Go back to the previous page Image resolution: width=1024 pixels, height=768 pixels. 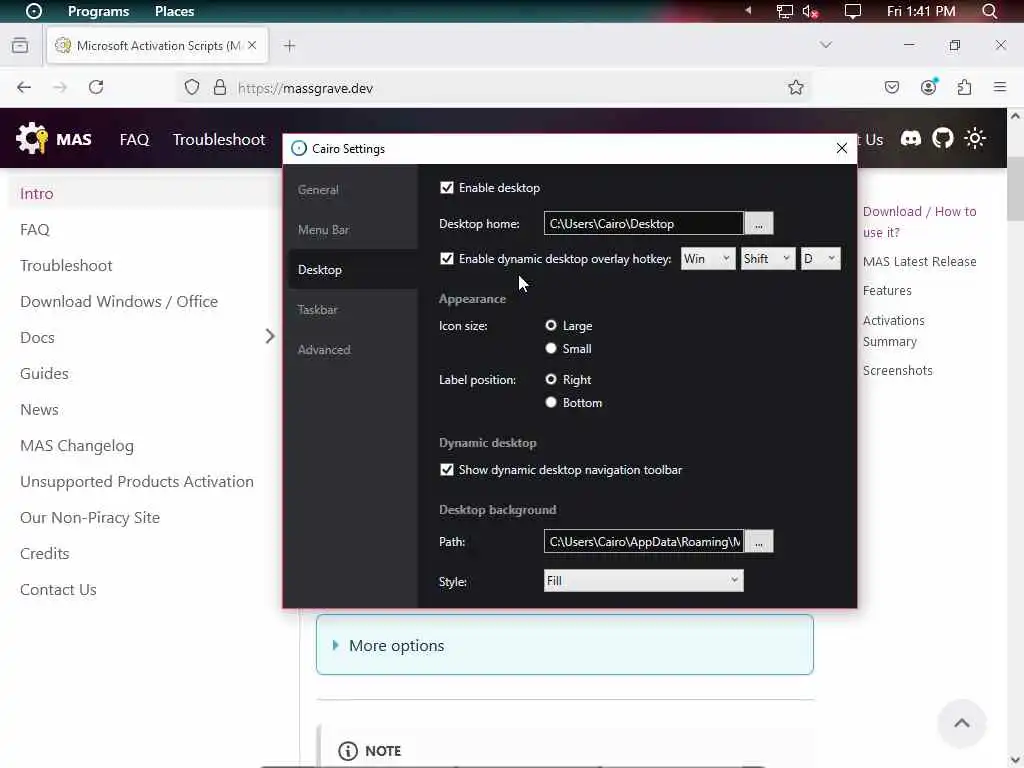24,88
